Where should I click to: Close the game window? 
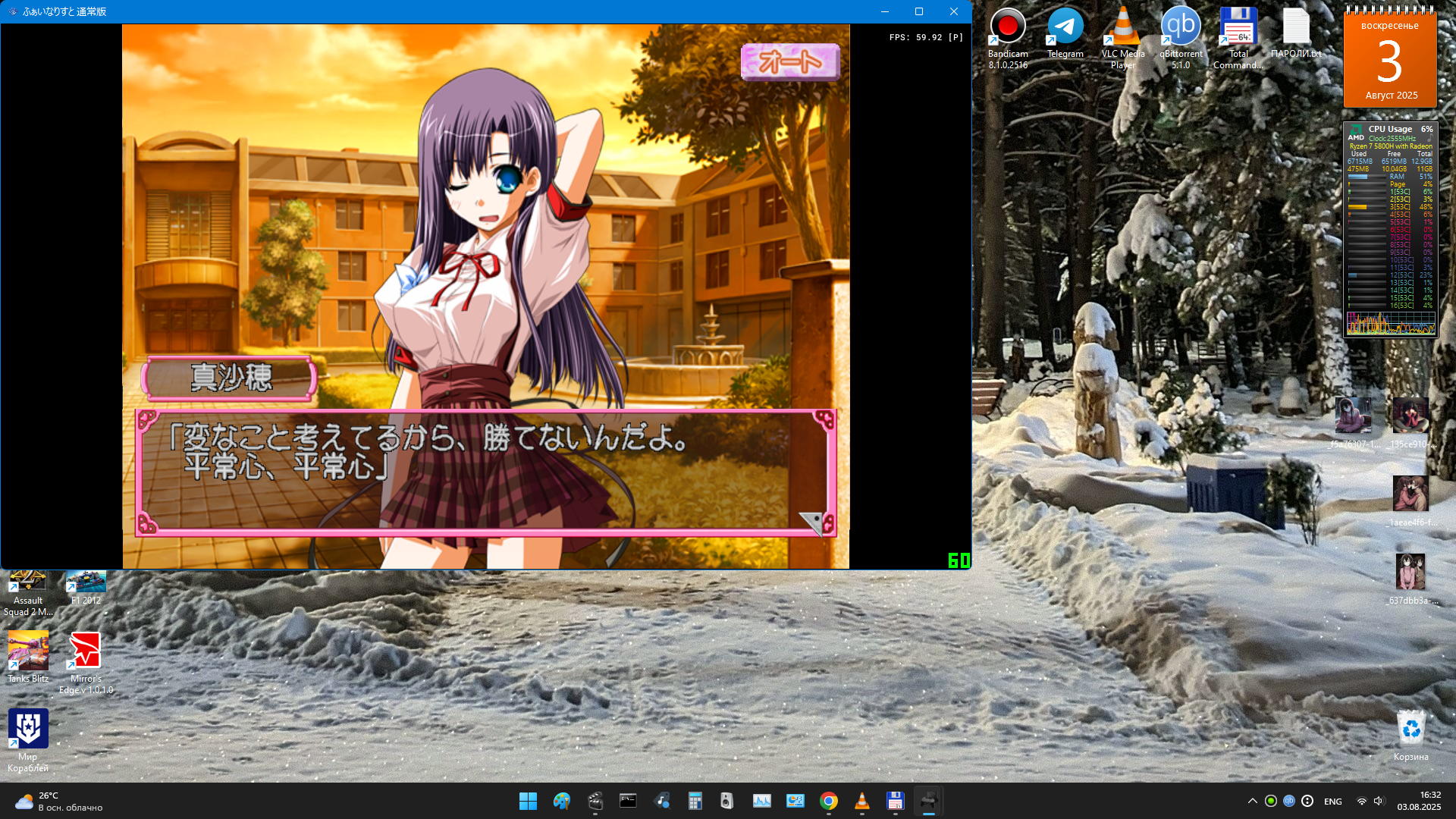pos(954,11)
